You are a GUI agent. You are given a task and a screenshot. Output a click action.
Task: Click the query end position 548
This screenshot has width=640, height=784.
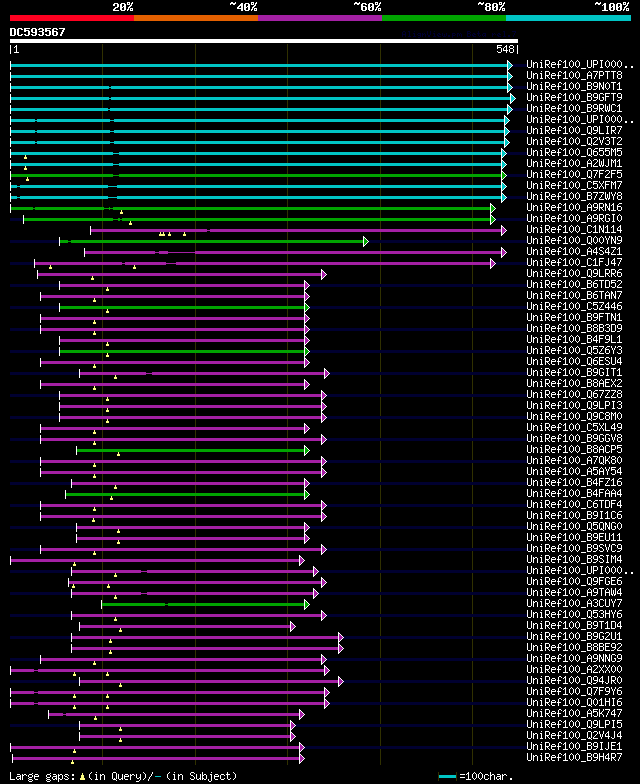tap(505, 49)
